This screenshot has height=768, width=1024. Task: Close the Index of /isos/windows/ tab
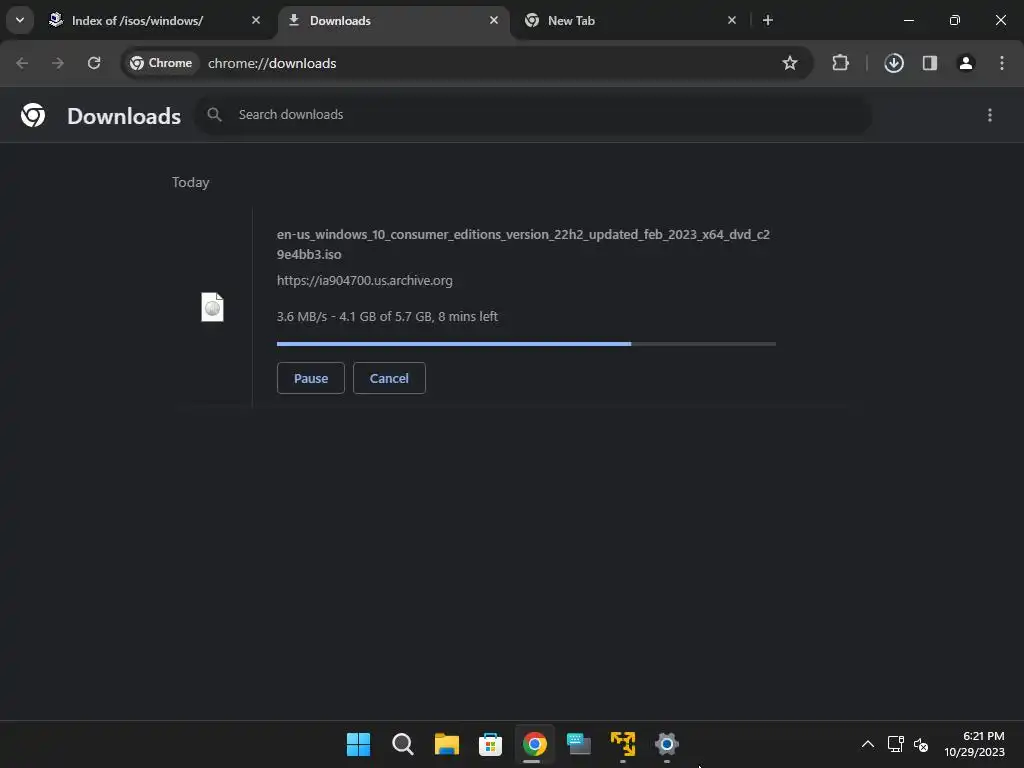click(256, 20)
